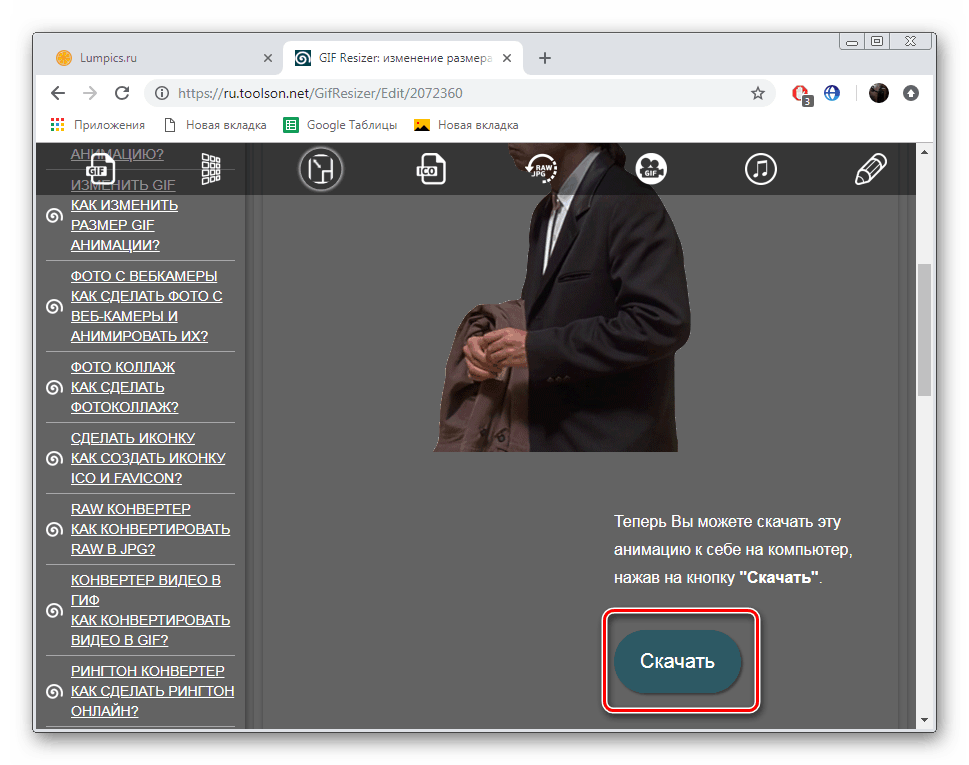The width and height of the screenshot is (969, 765).
Task: Open the ringtone converter music note icon
Action: pos(761,169)
